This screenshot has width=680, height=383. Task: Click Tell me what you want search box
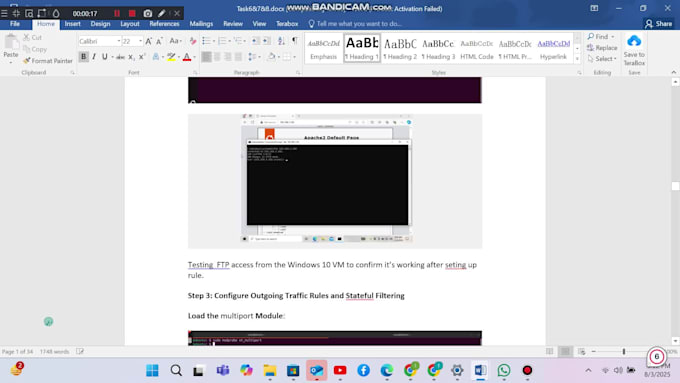[x=355, y=24]
